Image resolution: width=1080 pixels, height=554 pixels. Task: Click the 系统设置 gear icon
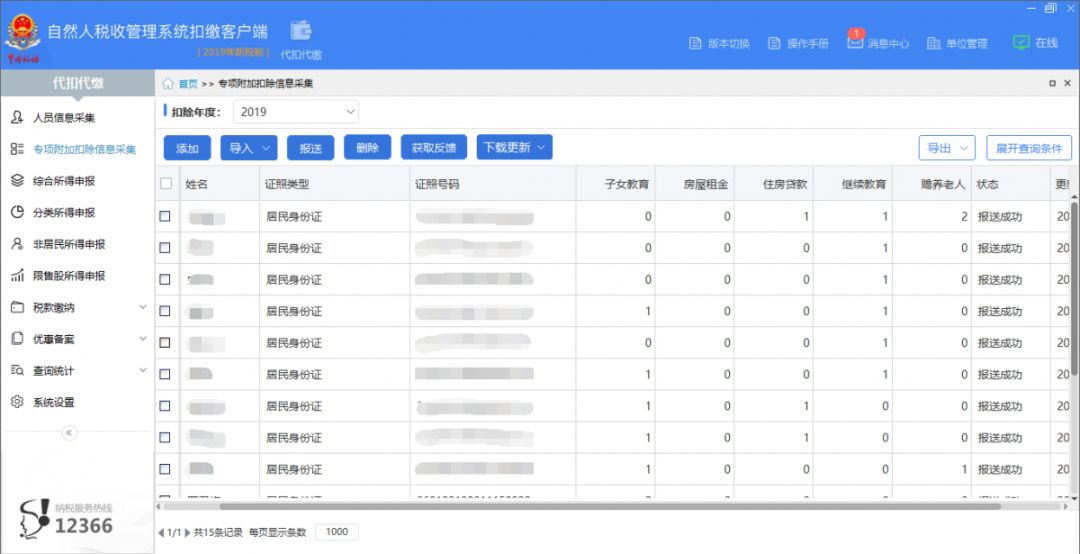point(17,402)
